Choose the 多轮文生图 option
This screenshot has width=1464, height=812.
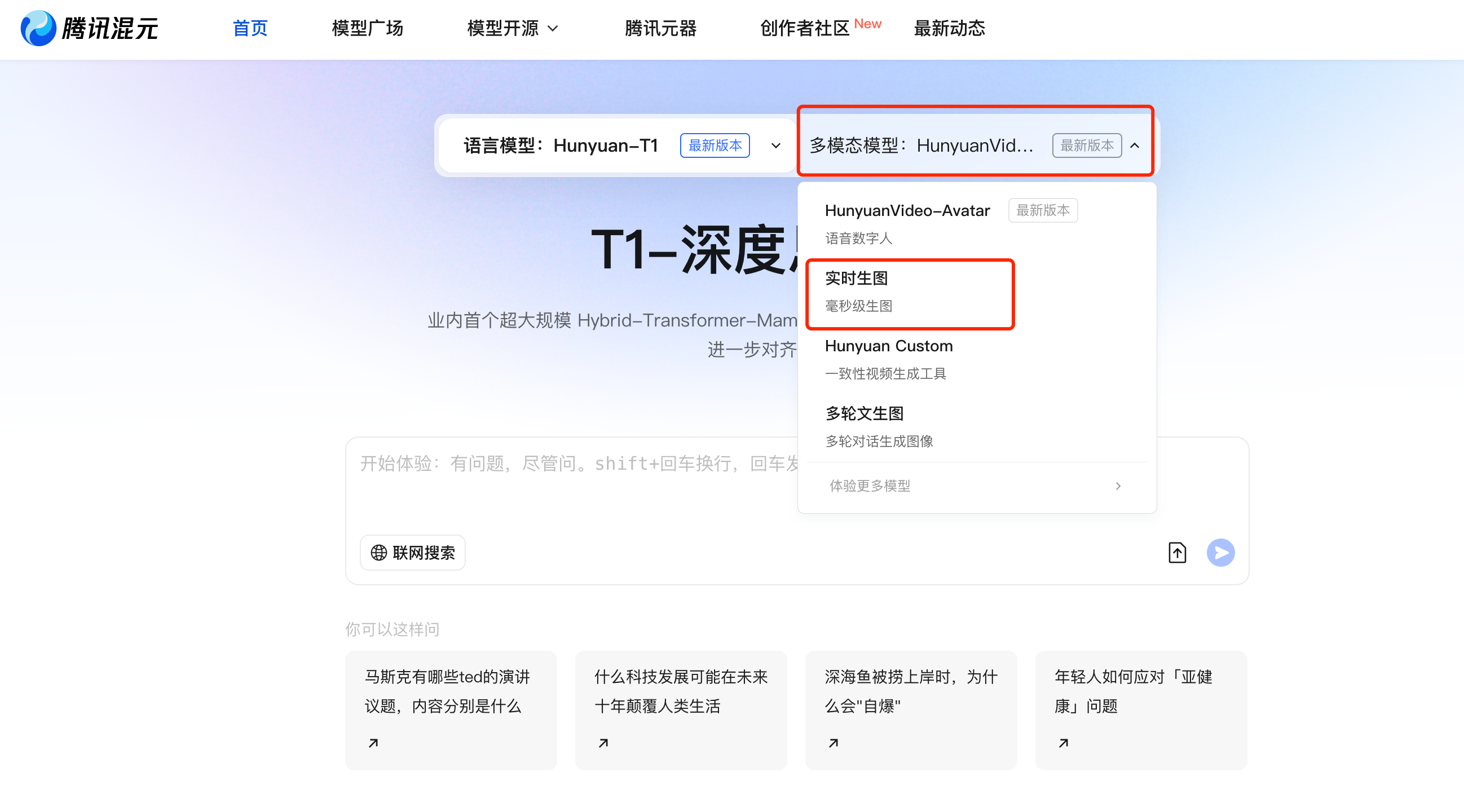[865, 413]
